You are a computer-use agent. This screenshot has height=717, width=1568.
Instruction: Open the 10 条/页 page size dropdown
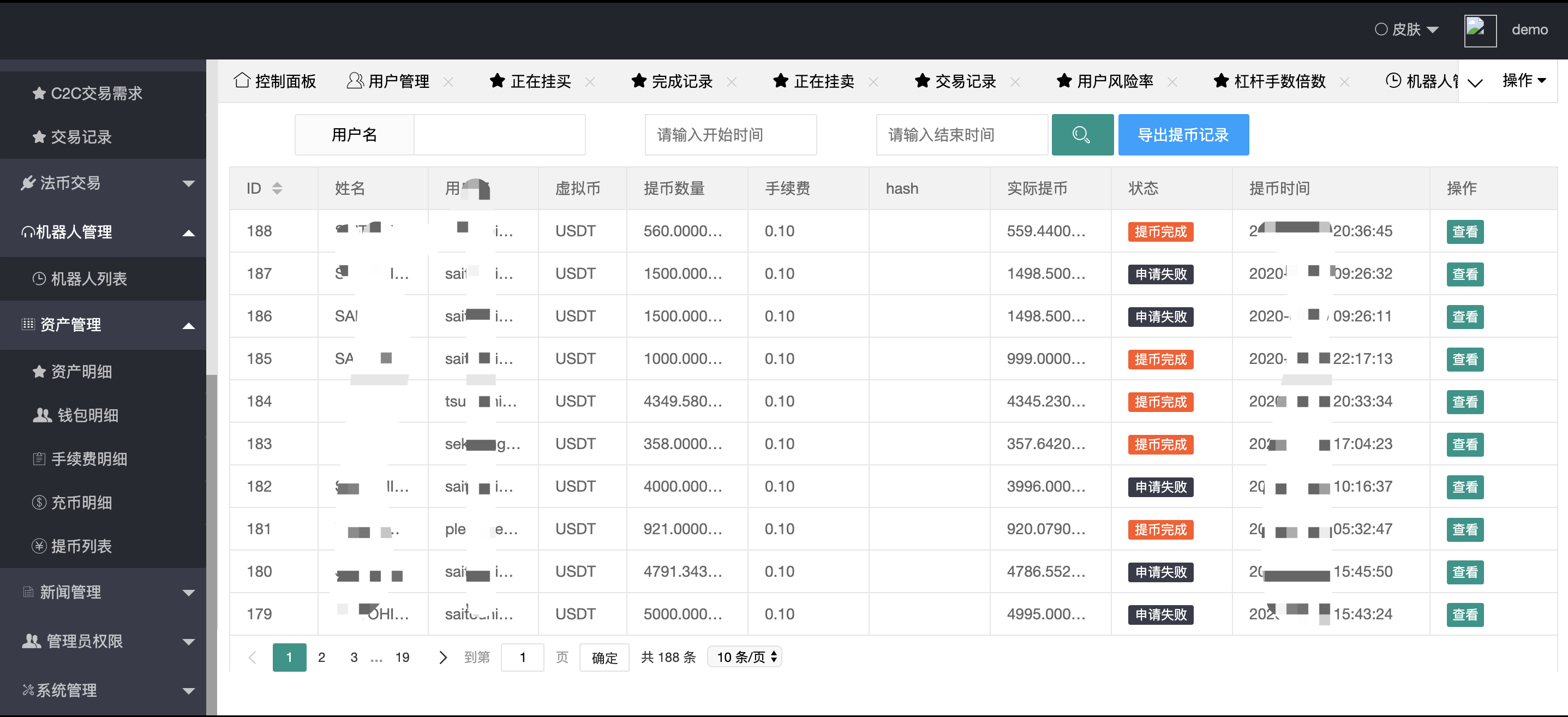tap(745, 658)
